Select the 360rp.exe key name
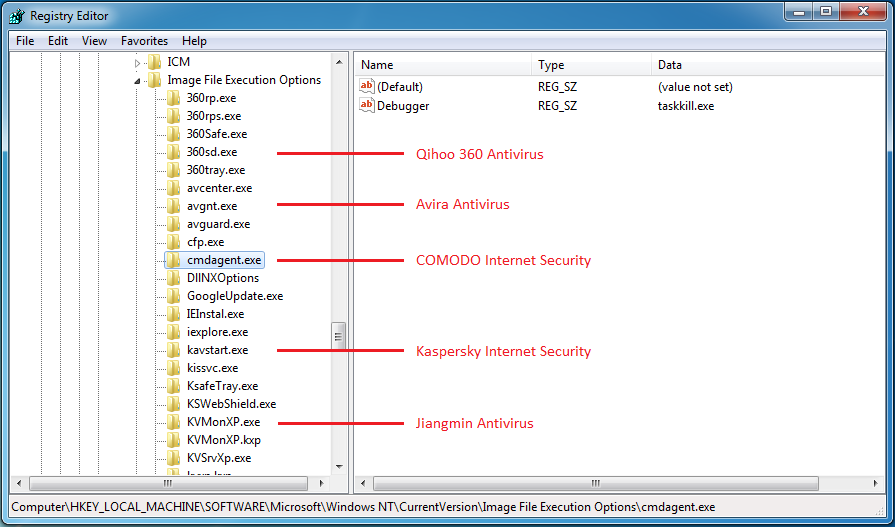 pyautogui.click(x=211, y=98)
